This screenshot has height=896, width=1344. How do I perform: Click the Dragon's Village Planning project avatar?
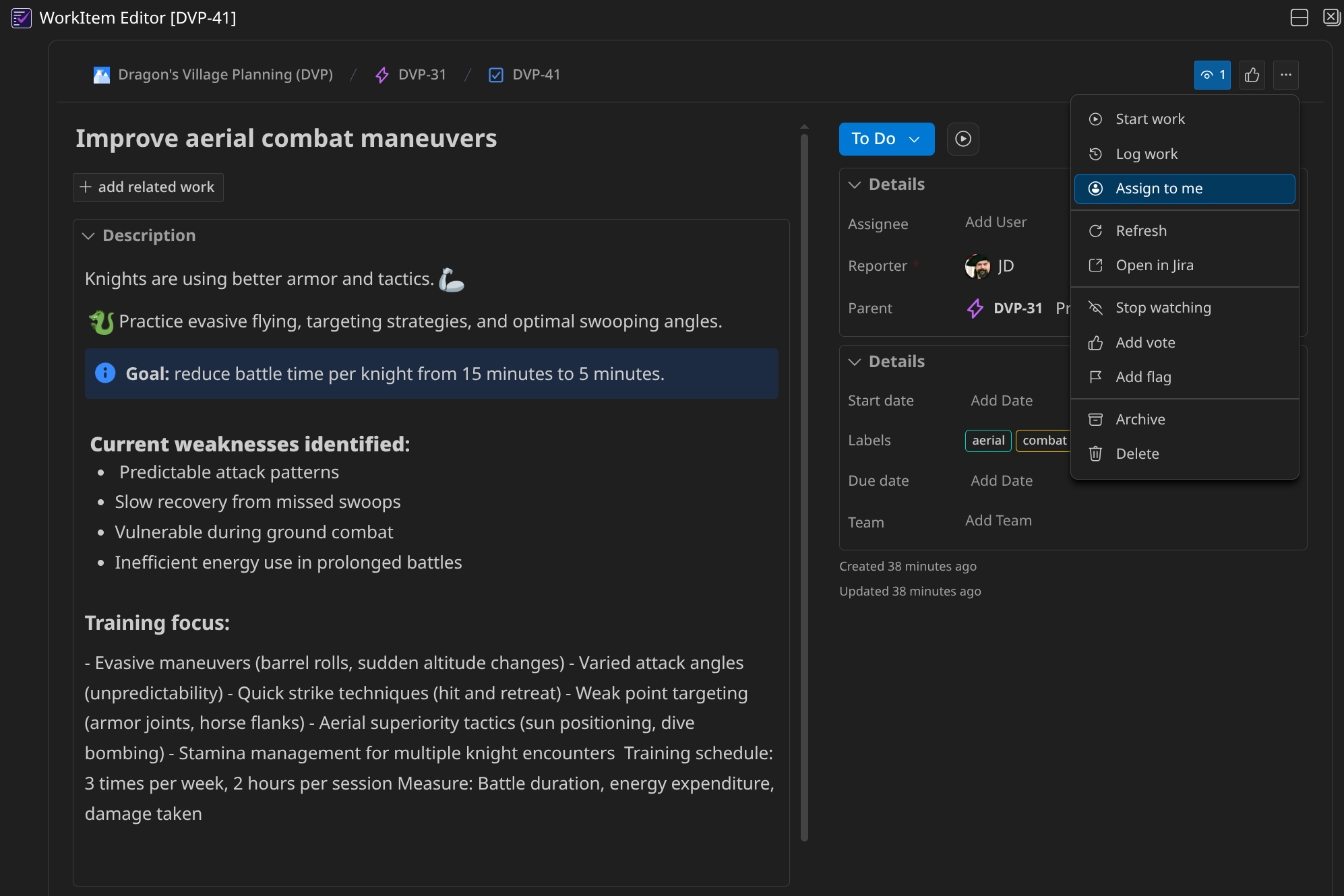(x=100, y=75)
